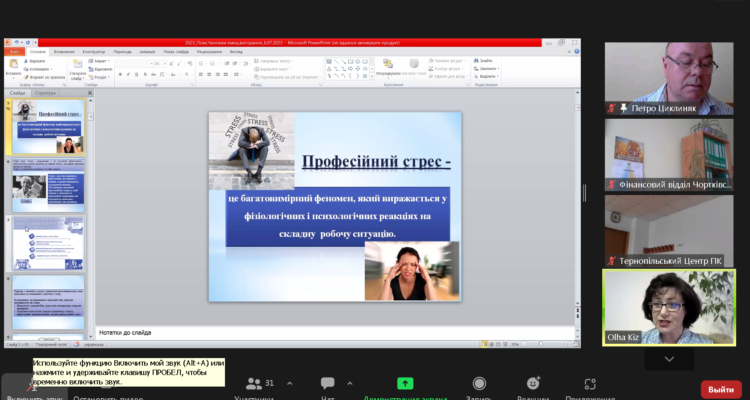Toggle text shadow formatting button
Viewport: 750px width, 400px height.
click(145, 74)
